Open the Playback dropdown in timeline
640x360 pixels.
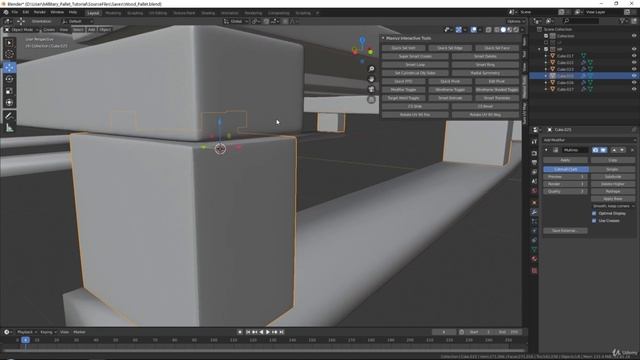[x=27, y=332]
